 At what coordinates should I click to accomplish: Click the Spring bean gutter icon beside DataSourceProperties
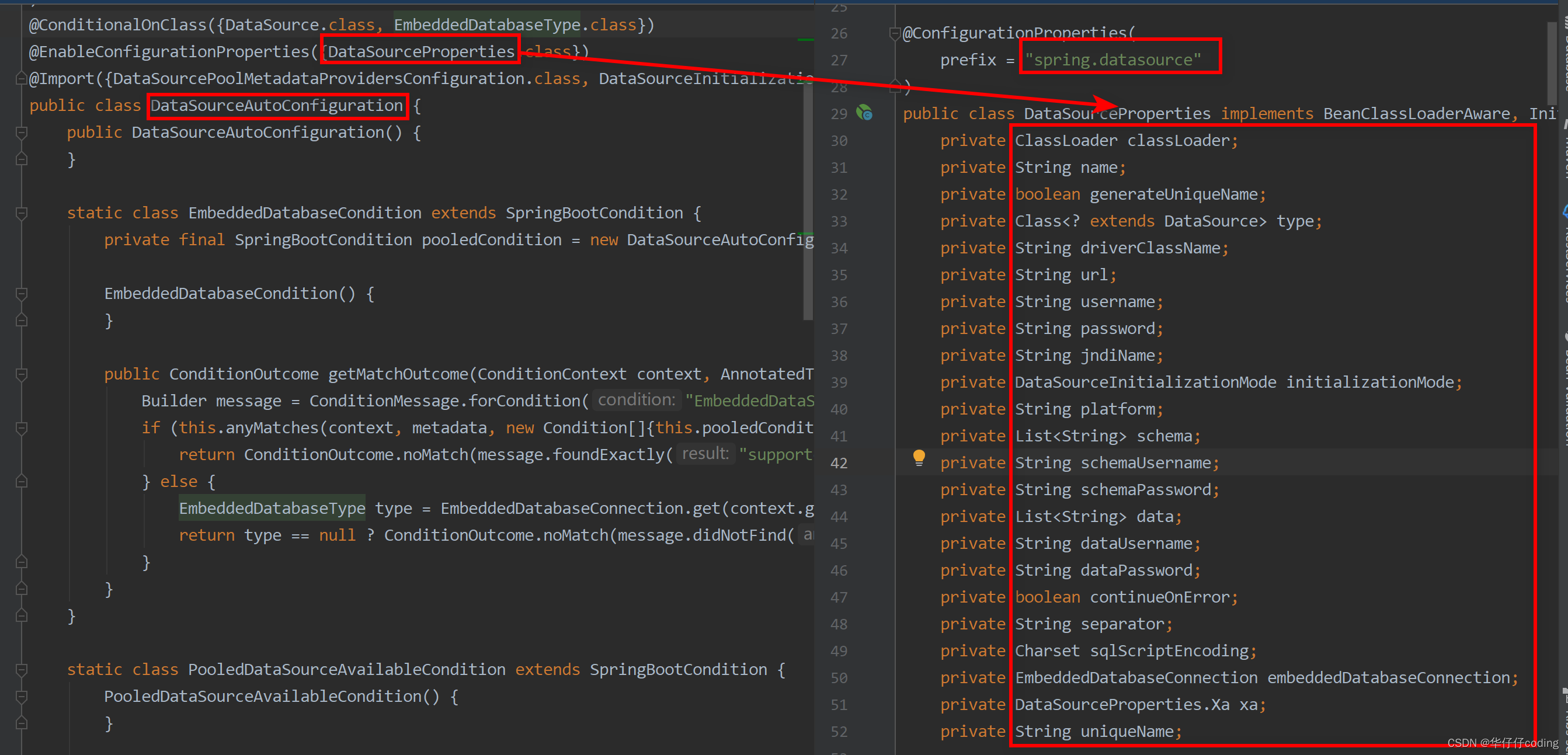coord(864,113)
